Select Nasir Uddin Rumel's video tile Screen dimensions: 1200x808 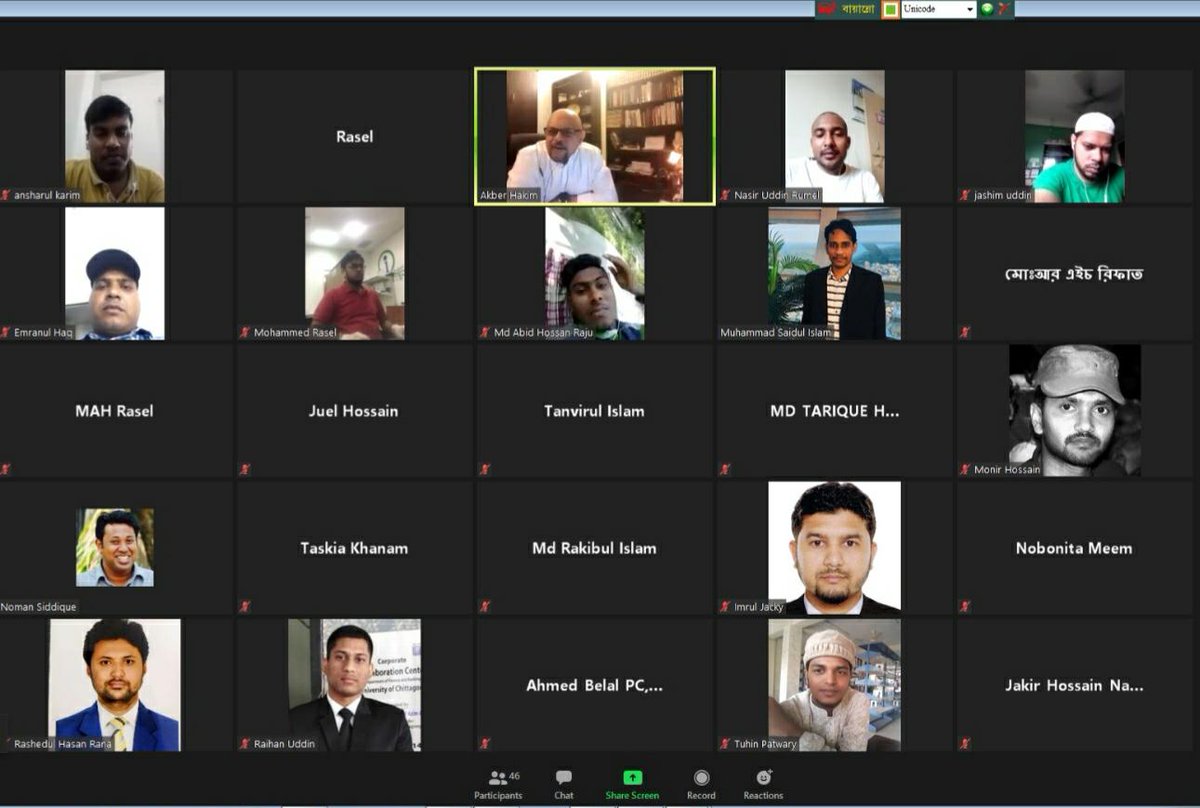point(835,136)
